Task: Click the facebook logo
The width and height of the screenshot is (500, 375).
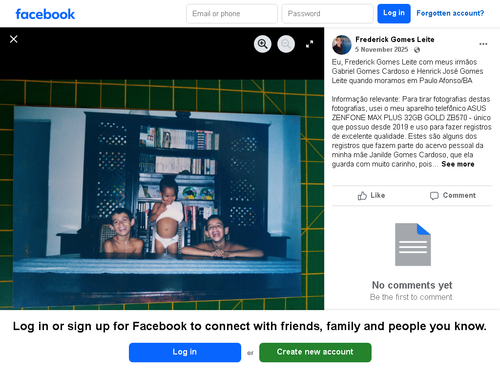Action: click(45, 14)
